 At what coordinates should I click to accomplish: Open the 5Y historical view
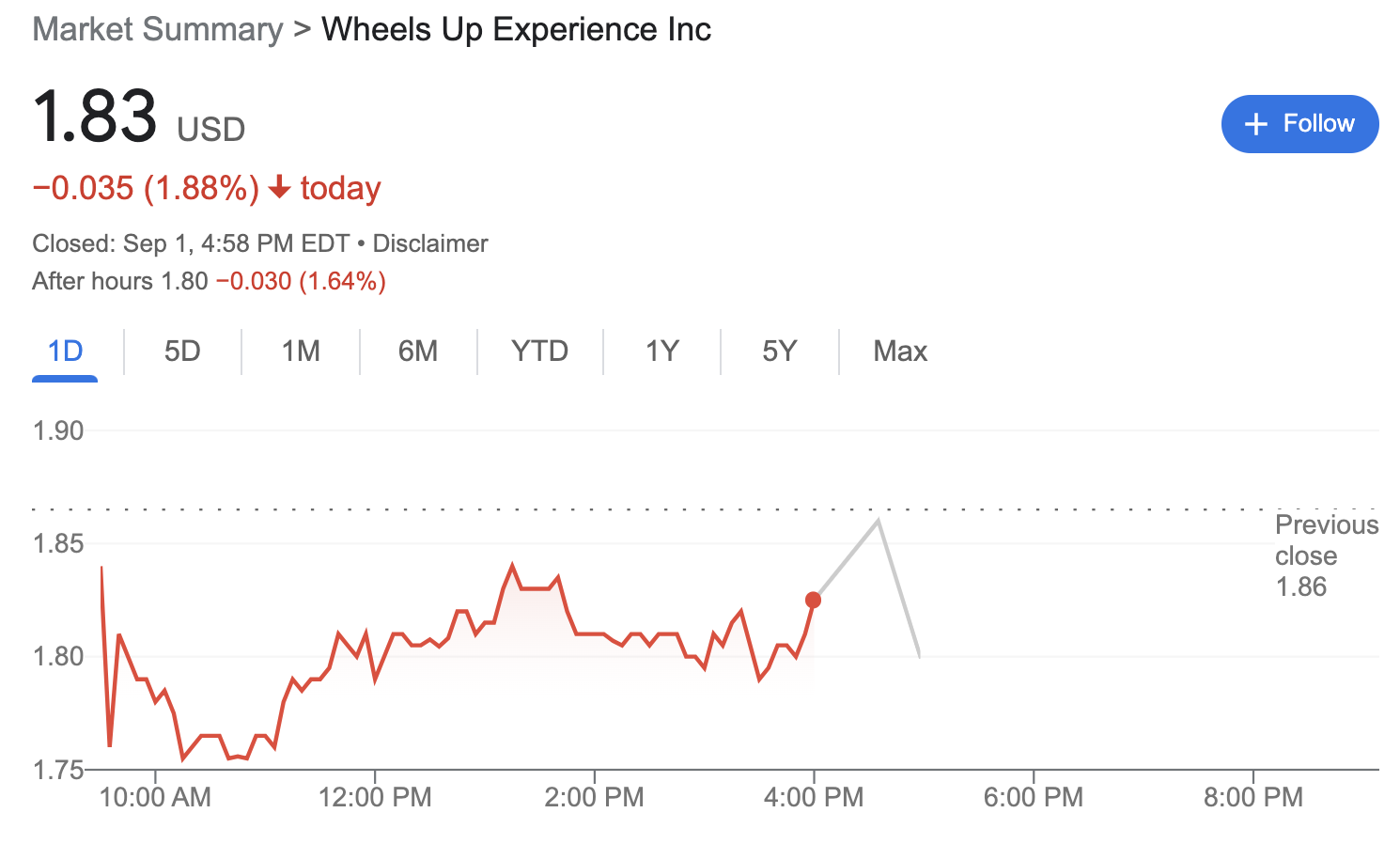point(779,351)
